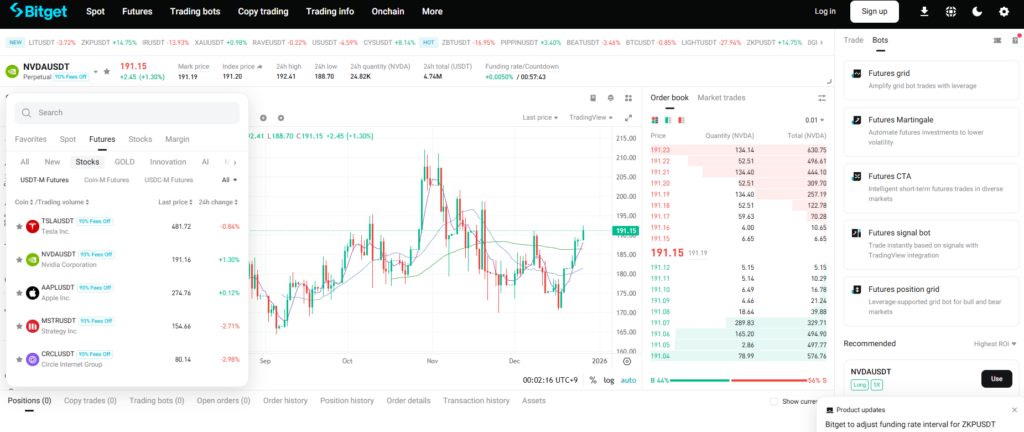Viewport: 1024px width, 432px height.
Task: Click the download app icon in header
Action: [923, 12]
